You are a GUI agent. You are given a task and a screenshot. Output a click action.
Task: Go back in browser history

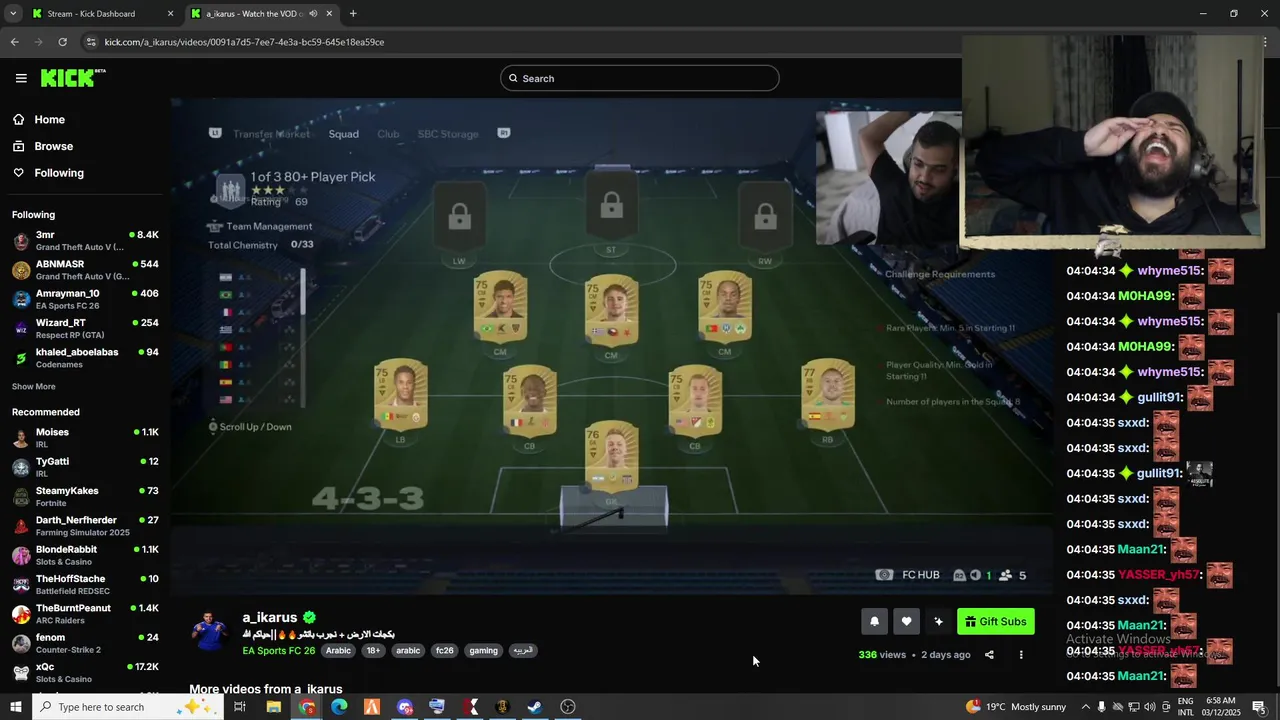(14, 42)
